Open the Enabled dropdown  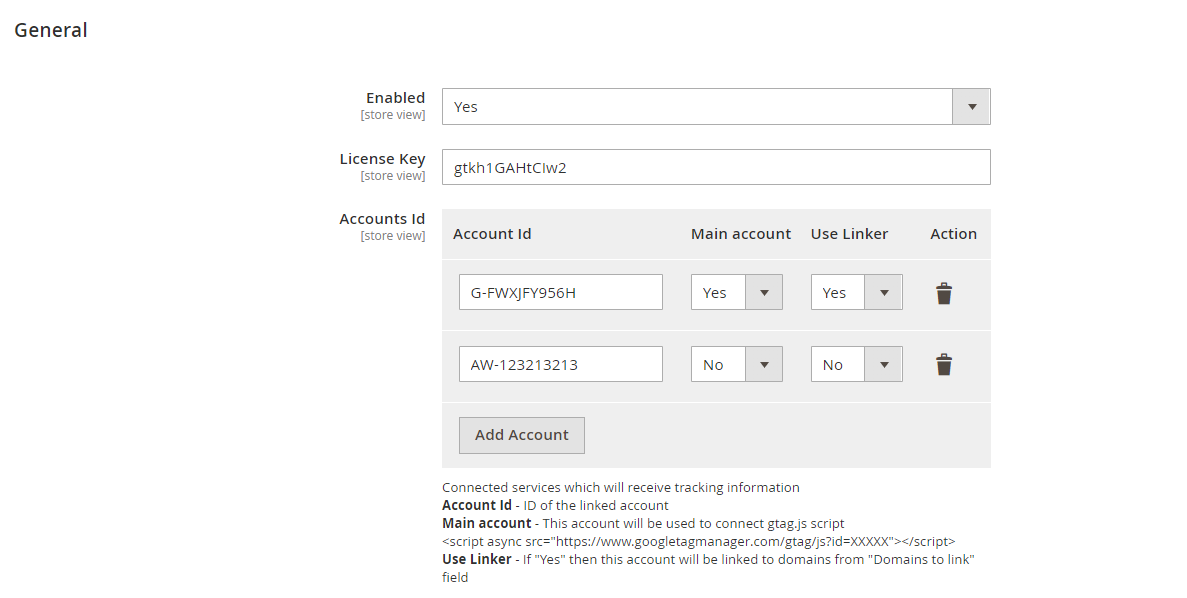click(x=715, y=107)
